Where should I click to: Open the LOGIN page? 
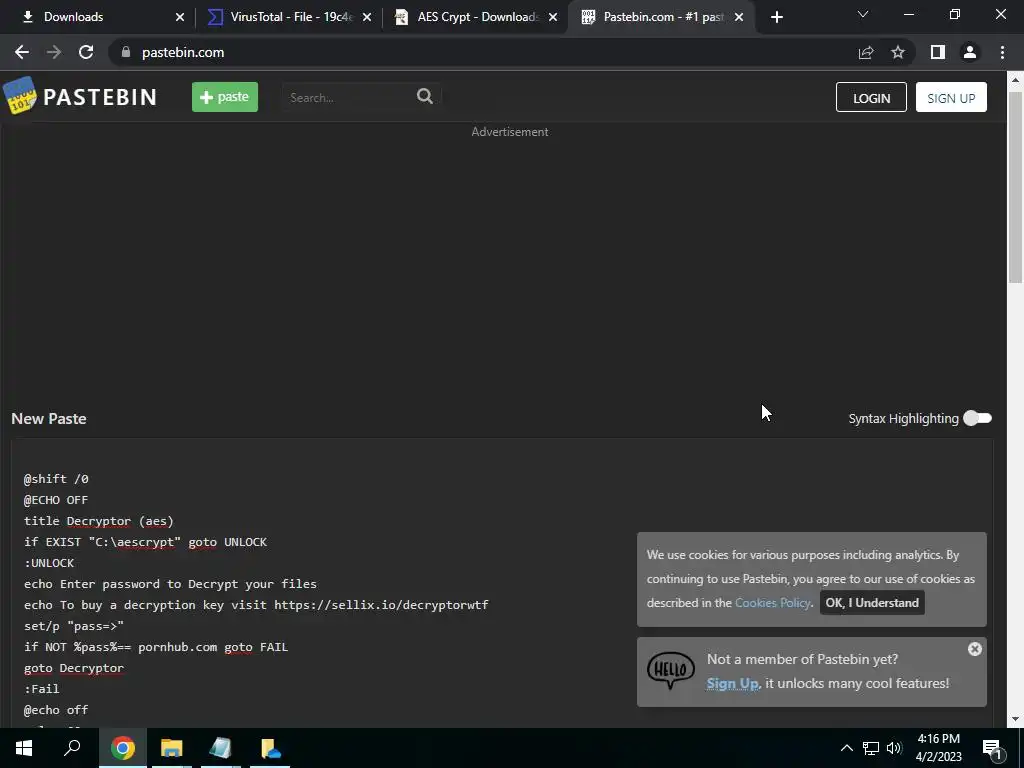871,97
